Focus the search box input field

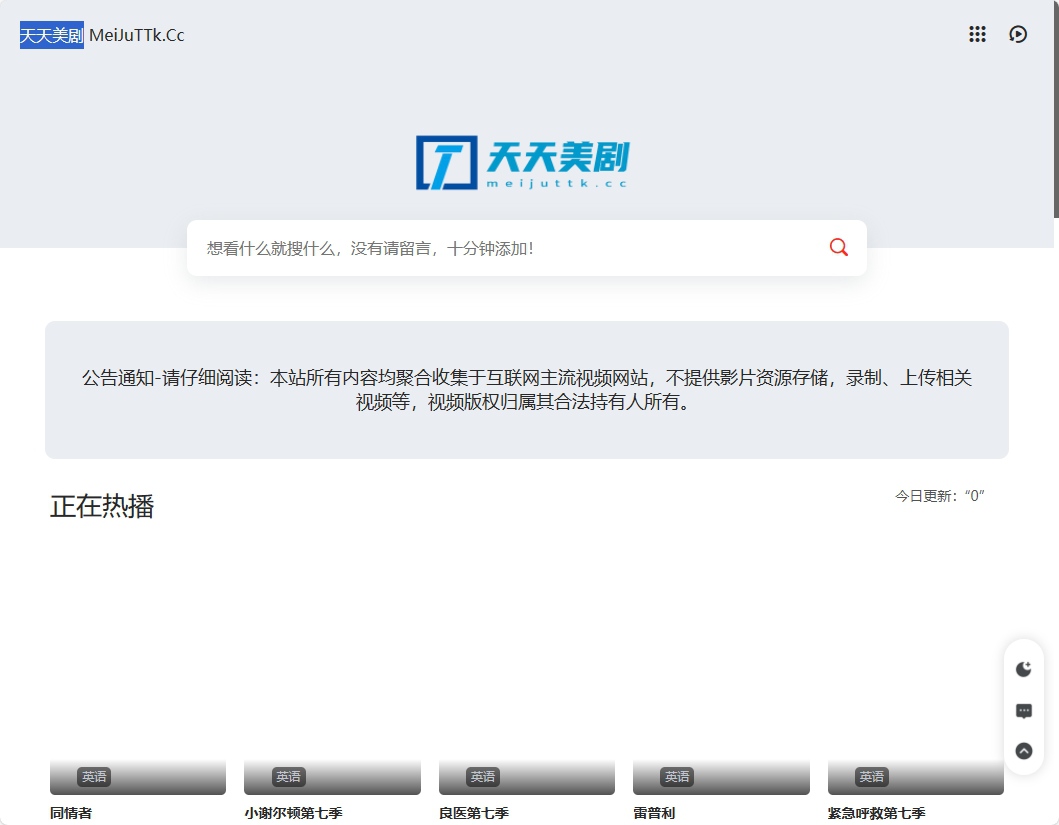[500, 248]
